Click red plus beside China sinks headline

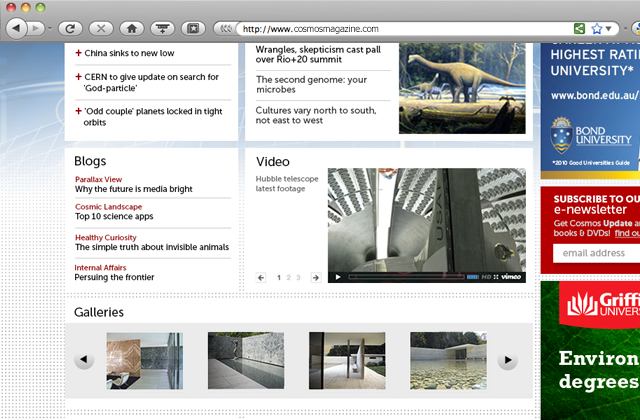78,52
